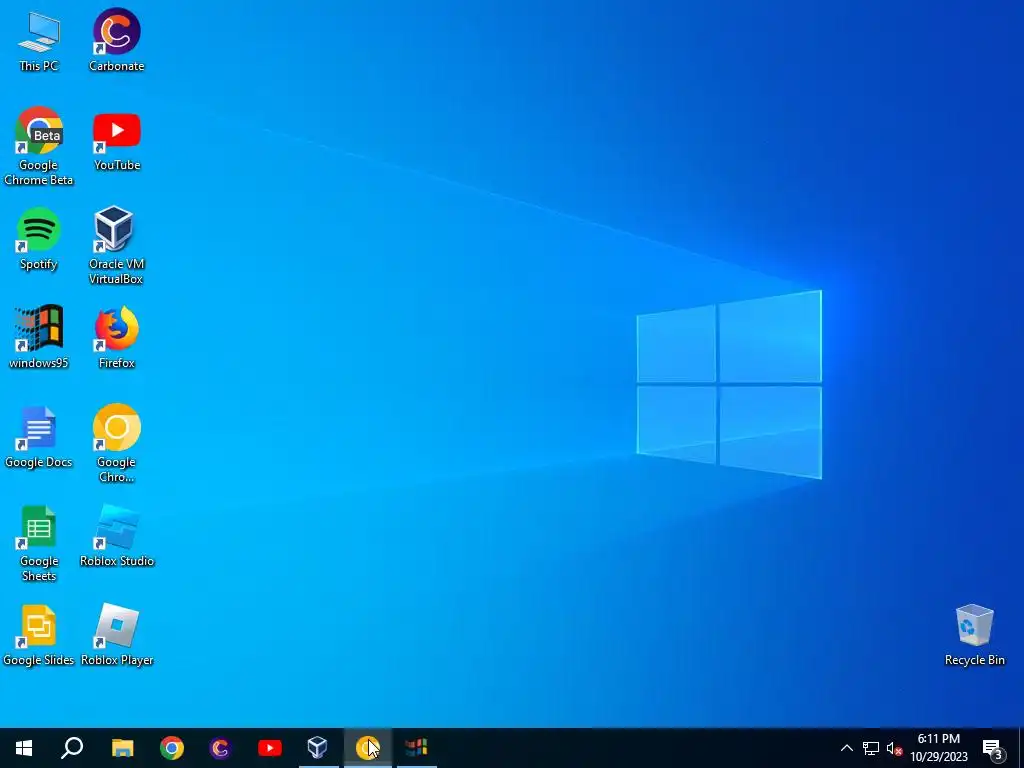Select the Spotify desktop shortcut
1024x768 pixels.
39,239
